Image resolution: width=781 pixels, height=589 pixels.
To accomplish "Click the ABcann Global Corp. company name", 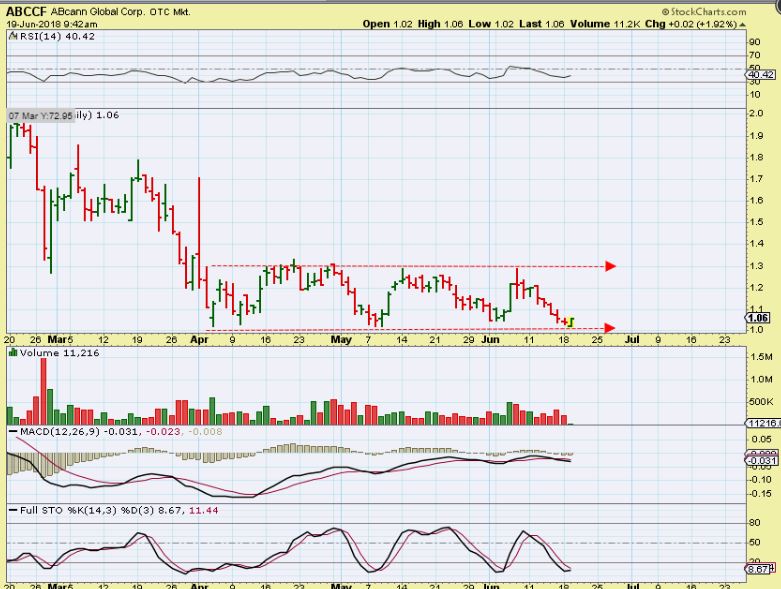I will point(98,11).
